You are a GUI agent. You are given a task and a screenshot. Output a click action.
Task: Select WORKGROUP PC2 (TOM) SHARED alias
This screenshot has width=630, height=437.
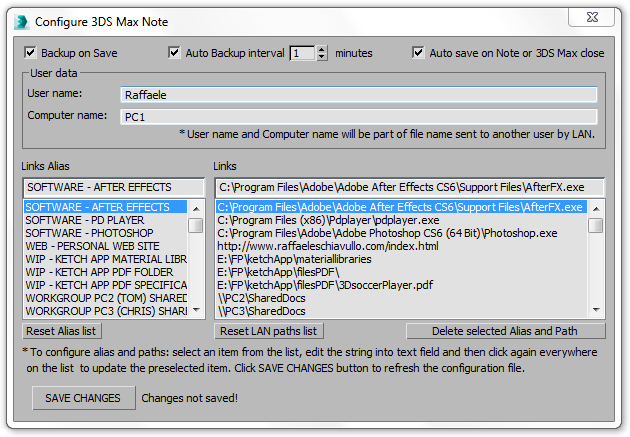[106, 298]
